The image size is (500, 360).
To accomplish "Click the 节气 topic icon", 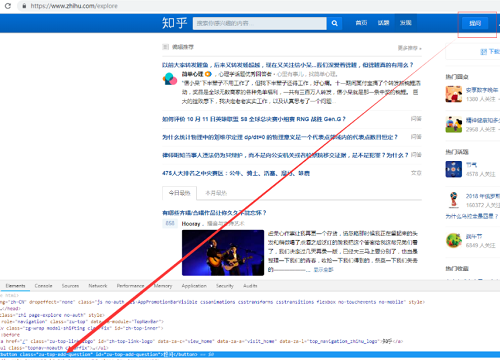I will [454, 169].
